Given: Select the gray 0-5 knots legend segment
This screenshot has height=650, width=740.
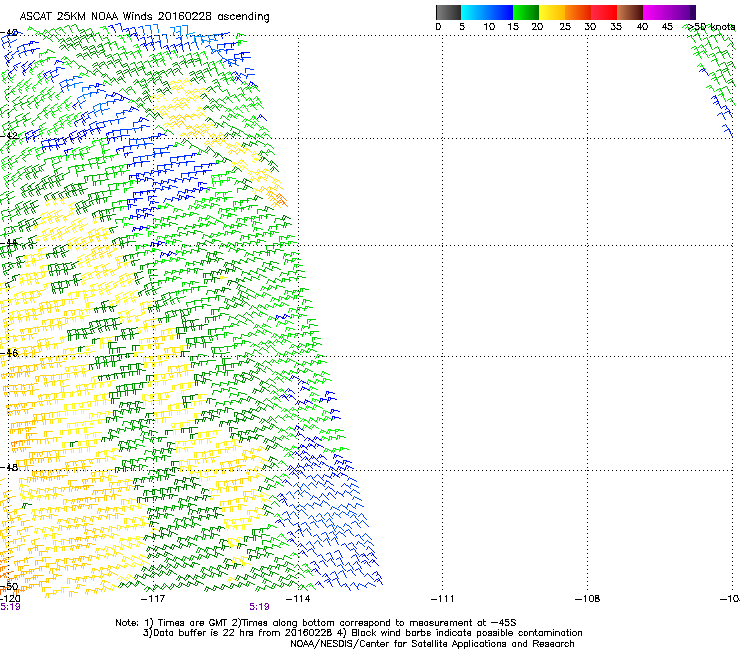Looking at the screenshot, I should click(448, 12).
